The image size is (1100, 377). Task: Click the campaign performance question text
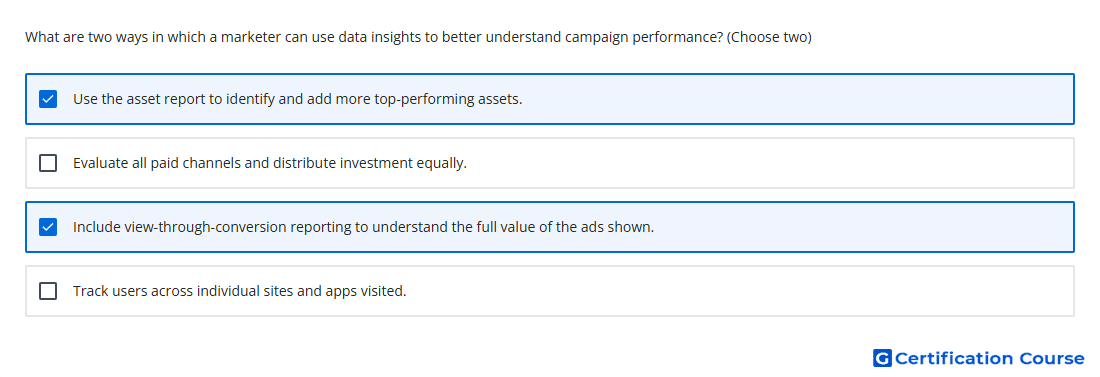click(x=374, y=37)
